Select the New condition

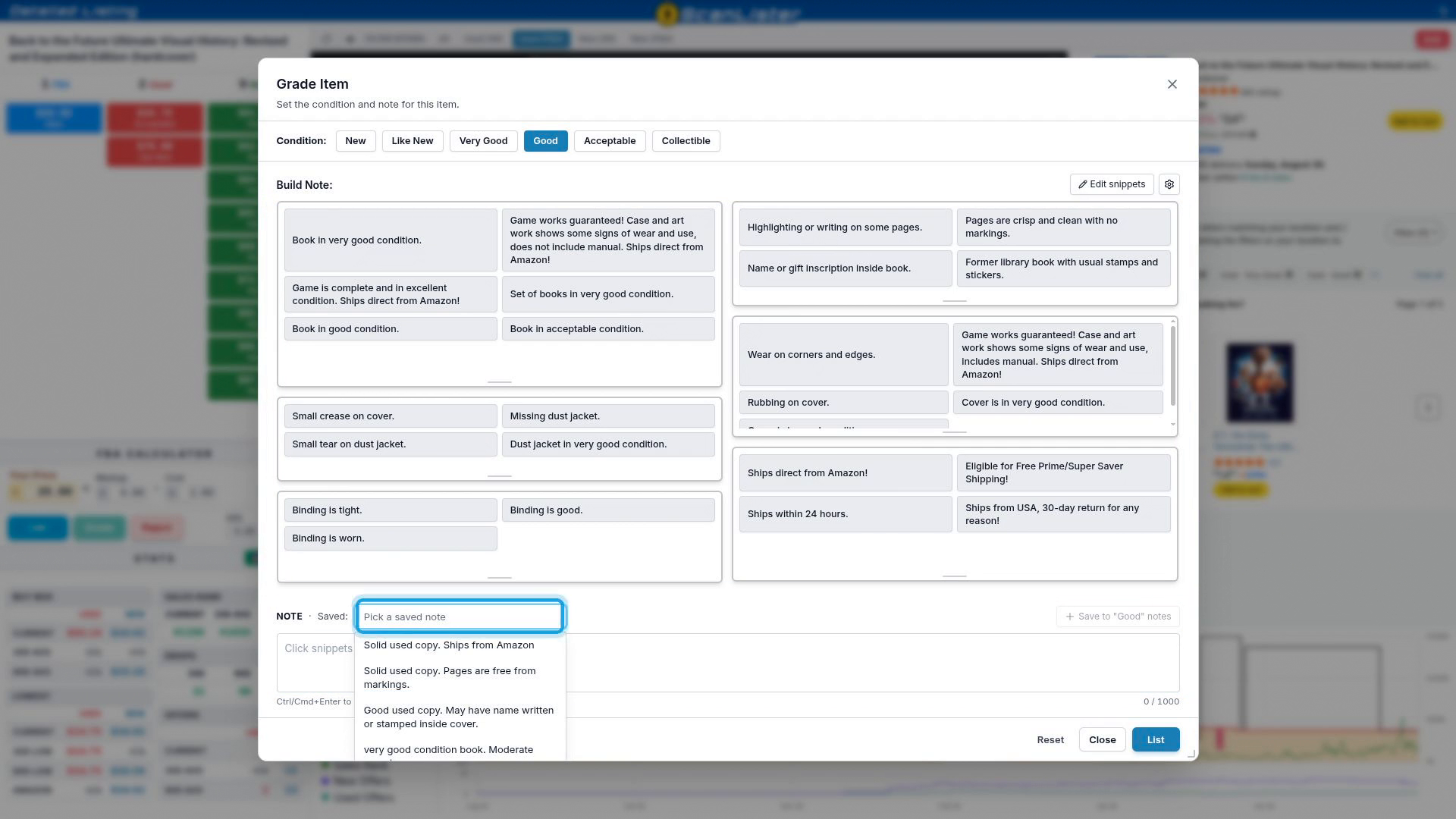click(x=355, y=141)
